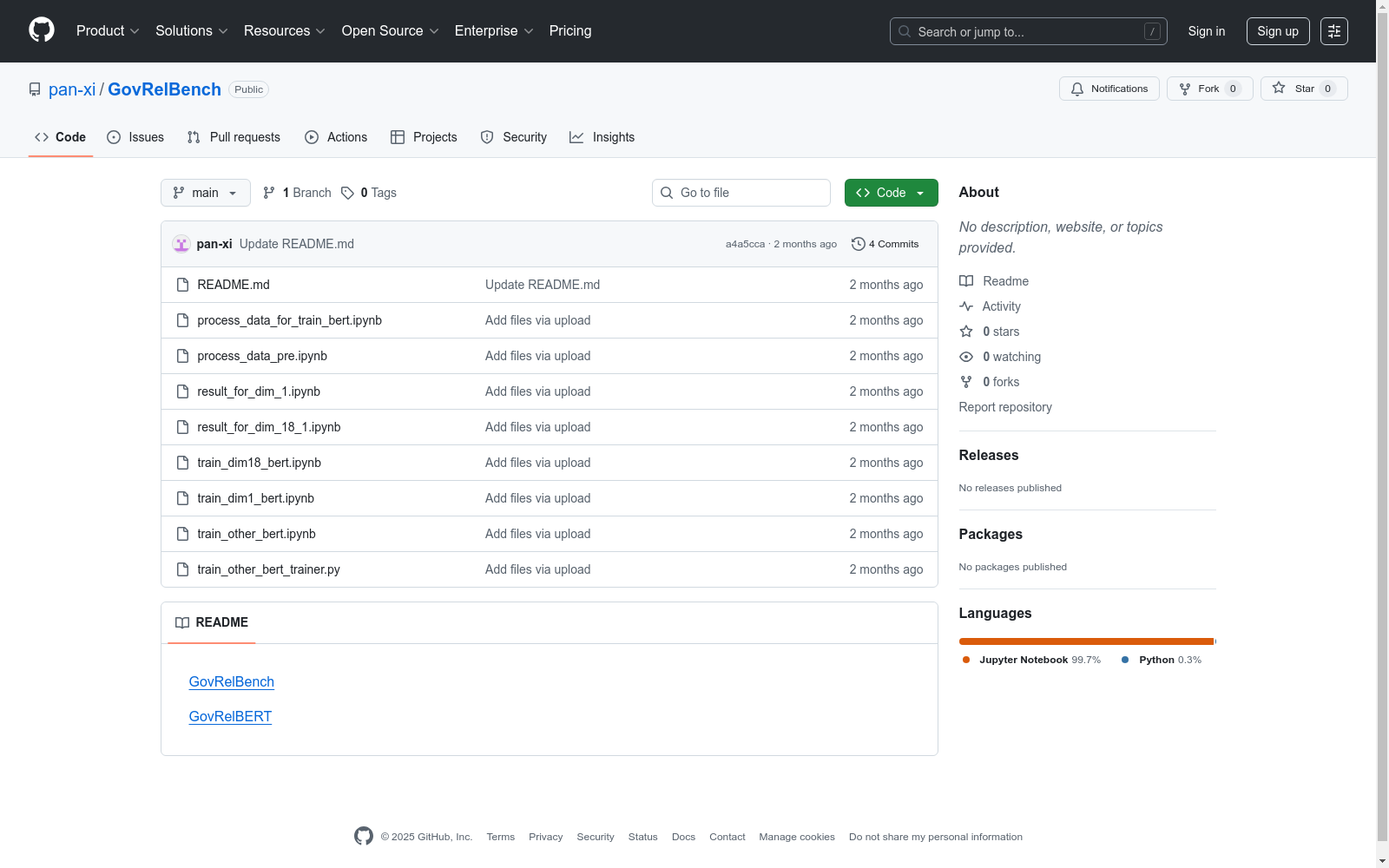The image size is (1389, 868).
Task: Click the bell icon in Notifications button
Action: click(x=1077, y=89)
